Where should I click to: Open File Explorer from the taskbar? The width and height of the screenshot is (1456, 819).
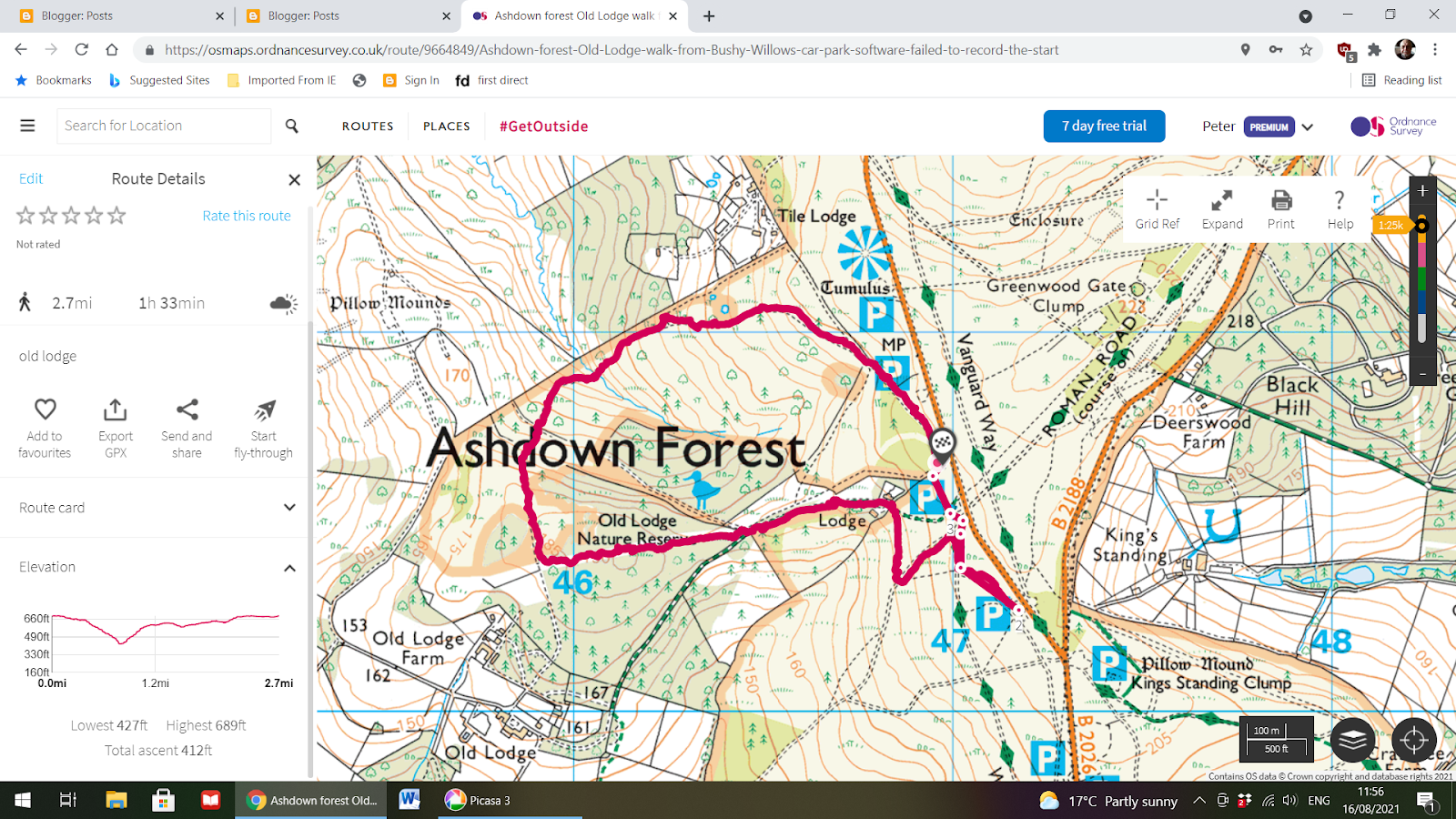[x=116, y=801]
